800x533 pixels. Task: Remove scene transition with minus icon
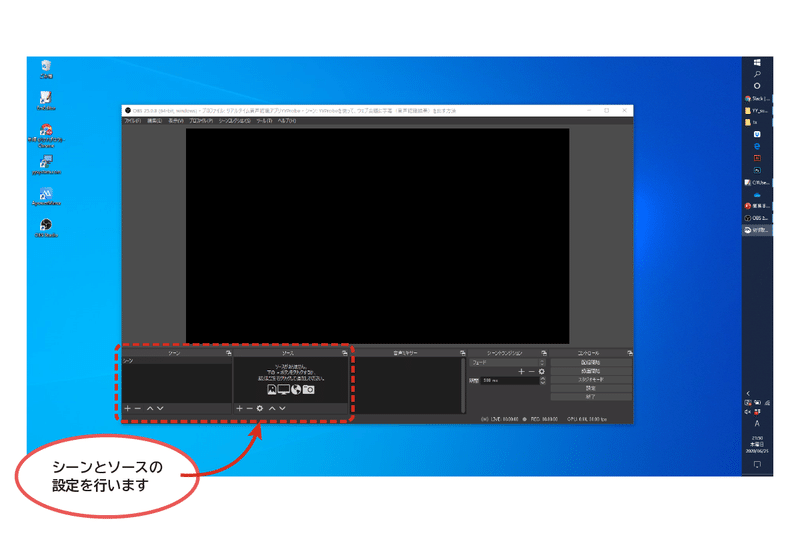[531, 372]
